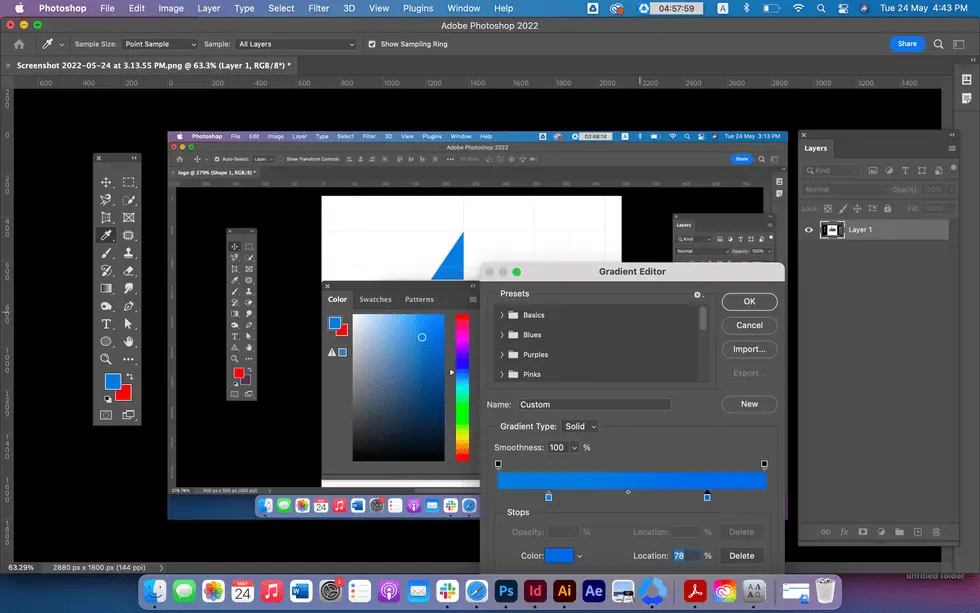Open the Presets settings gear in Gradient Editor
The height and width of the screenshot is (613, 980).
coord(699,293)
